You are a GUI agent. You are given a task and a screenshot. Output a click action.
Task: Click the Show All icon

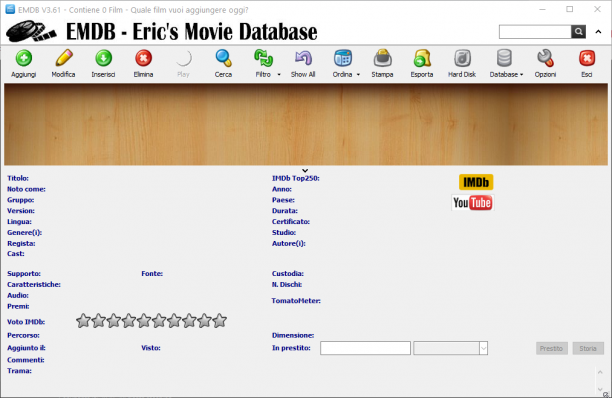coord(303,58)
